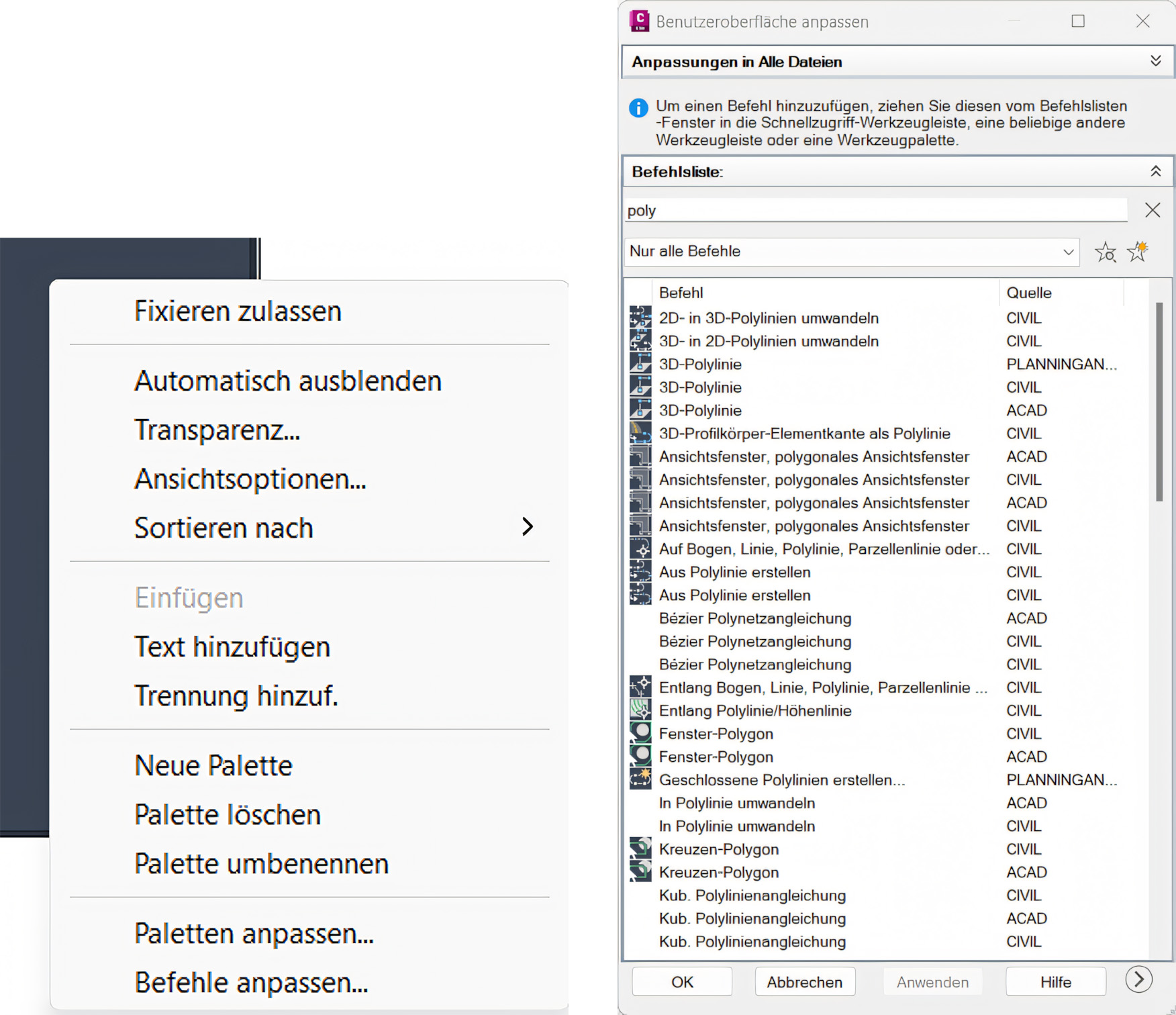Choose "Automatisch ausblenden" in the context menu
The image size is (1176, 1015).
[287, 380]
